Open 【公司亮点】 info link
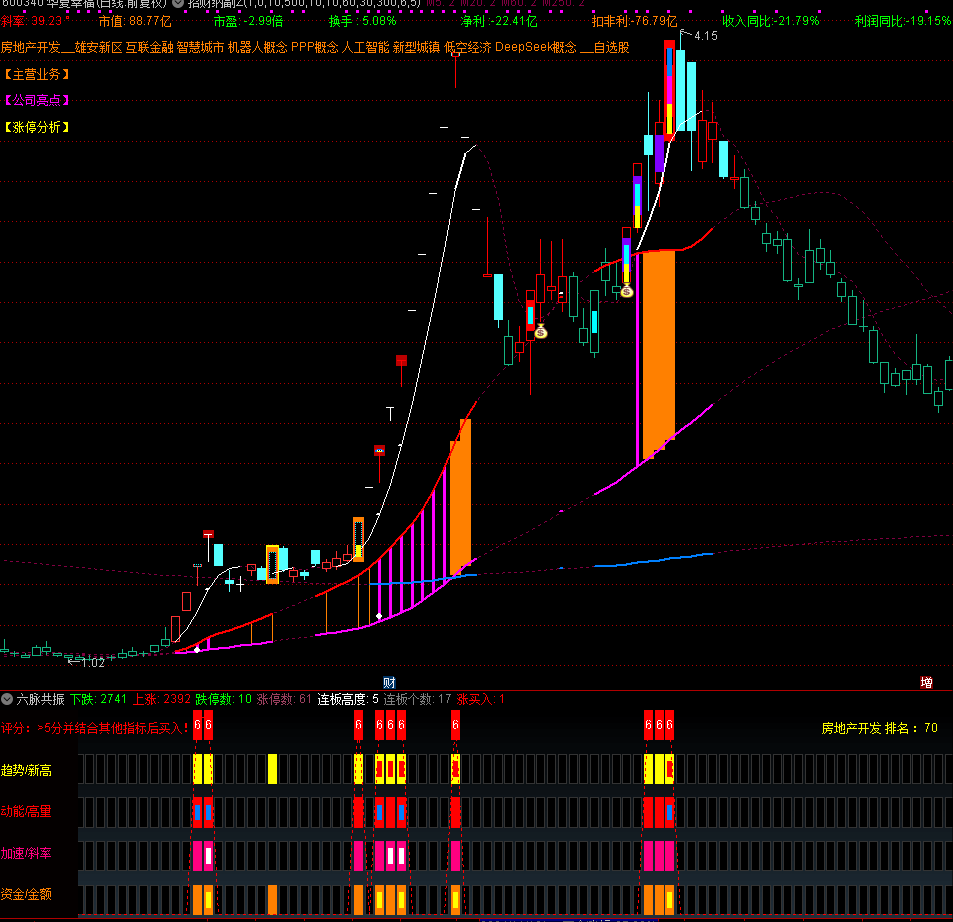Screen dimensions: 953x922 36,100
